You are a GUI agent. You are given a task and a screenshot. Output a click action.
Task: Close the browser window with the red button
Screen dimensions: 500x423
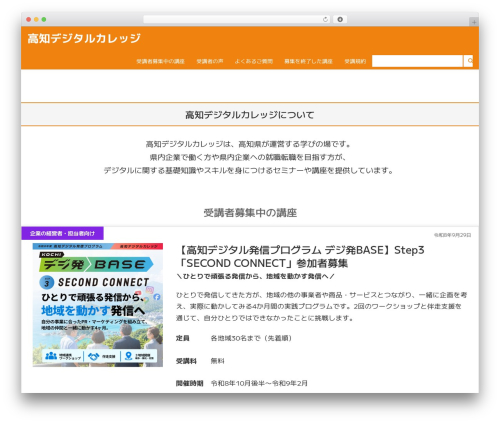pyautogui.click(x=29, y=20)
